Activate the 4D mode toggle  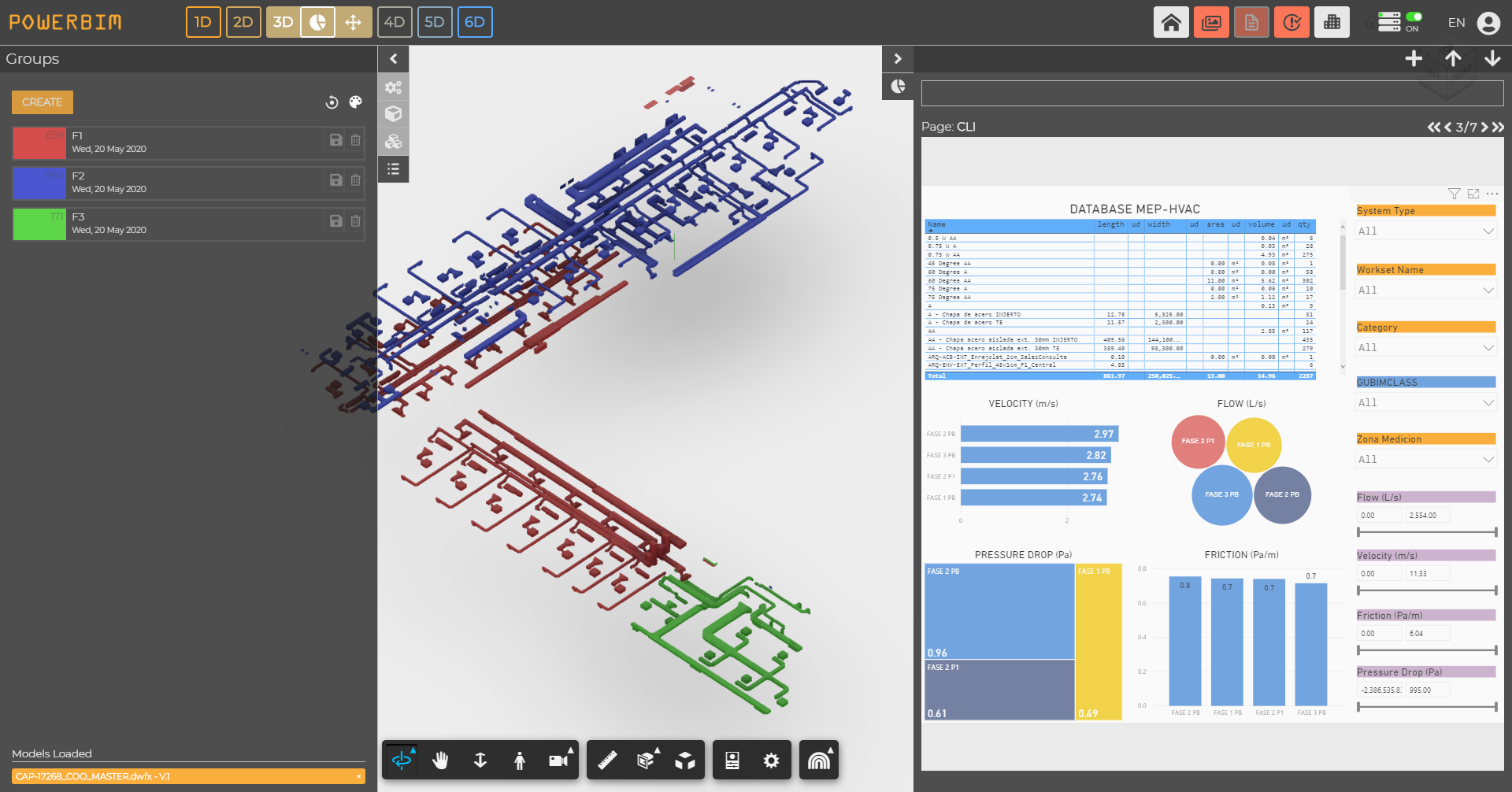(395, 22)
